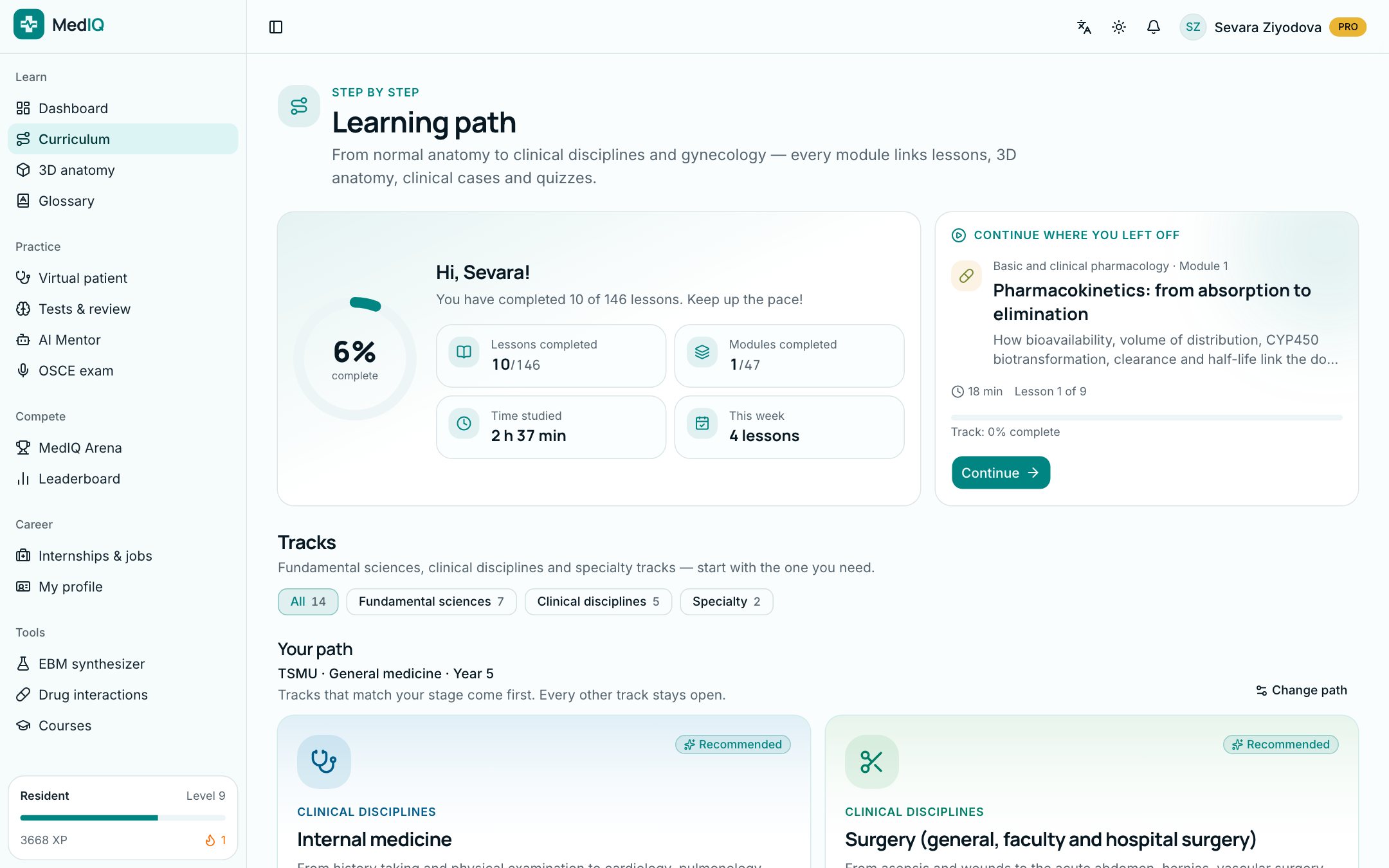The width and height of the screenshot is (1389, 868).
Task: Click the Resident XP progress bar
Action: (123, 818)
